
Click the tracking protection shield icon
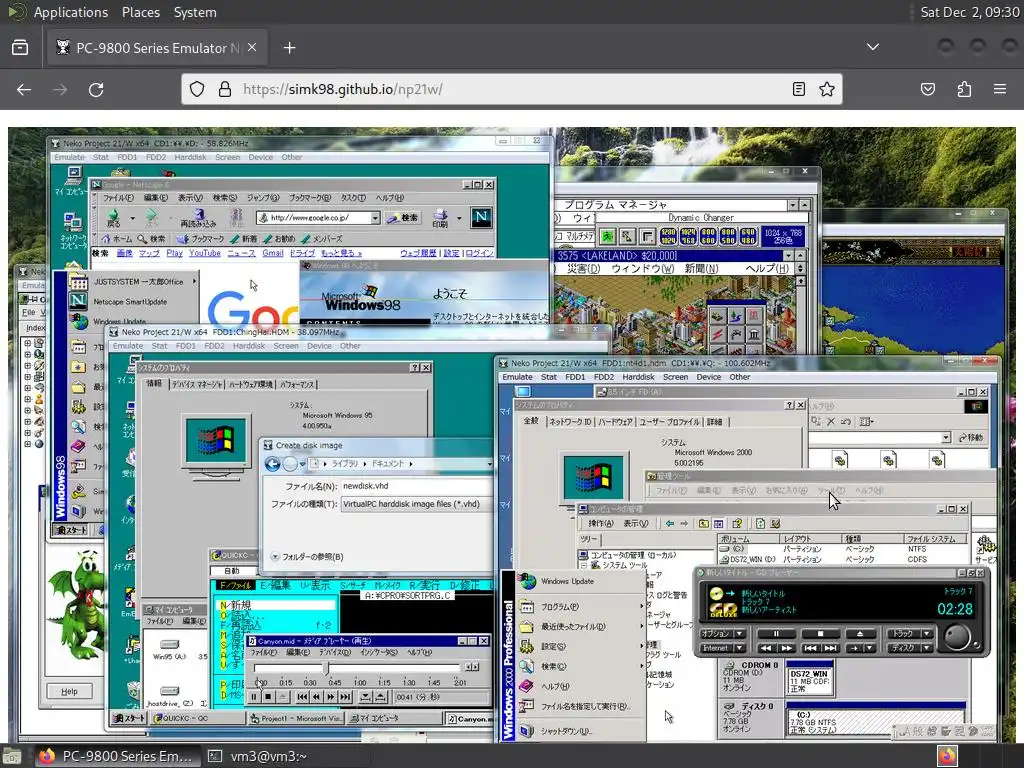[x=197, y=89]
